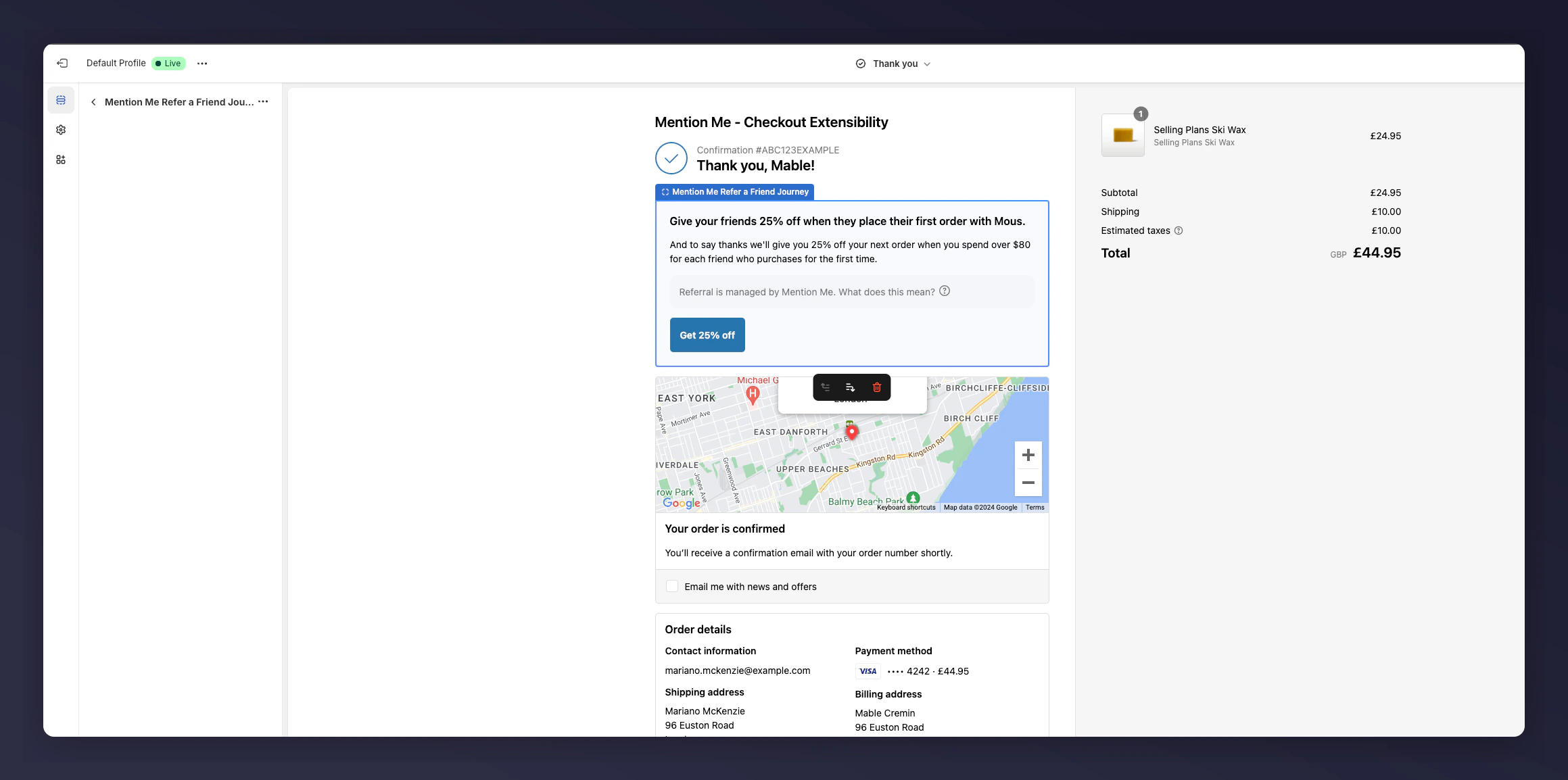Click the Your order is confirmed heading
1568x780 pixels.
725,529
